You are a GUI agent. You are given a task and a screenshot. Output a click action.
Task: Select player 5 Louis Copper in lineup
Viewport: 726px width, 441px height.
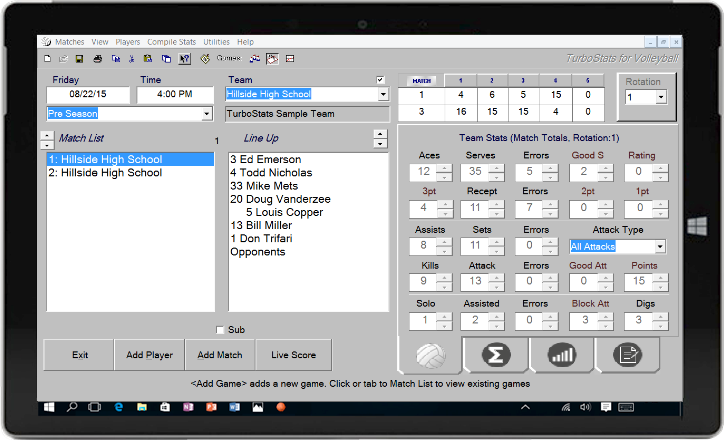(x=308, y=212)
